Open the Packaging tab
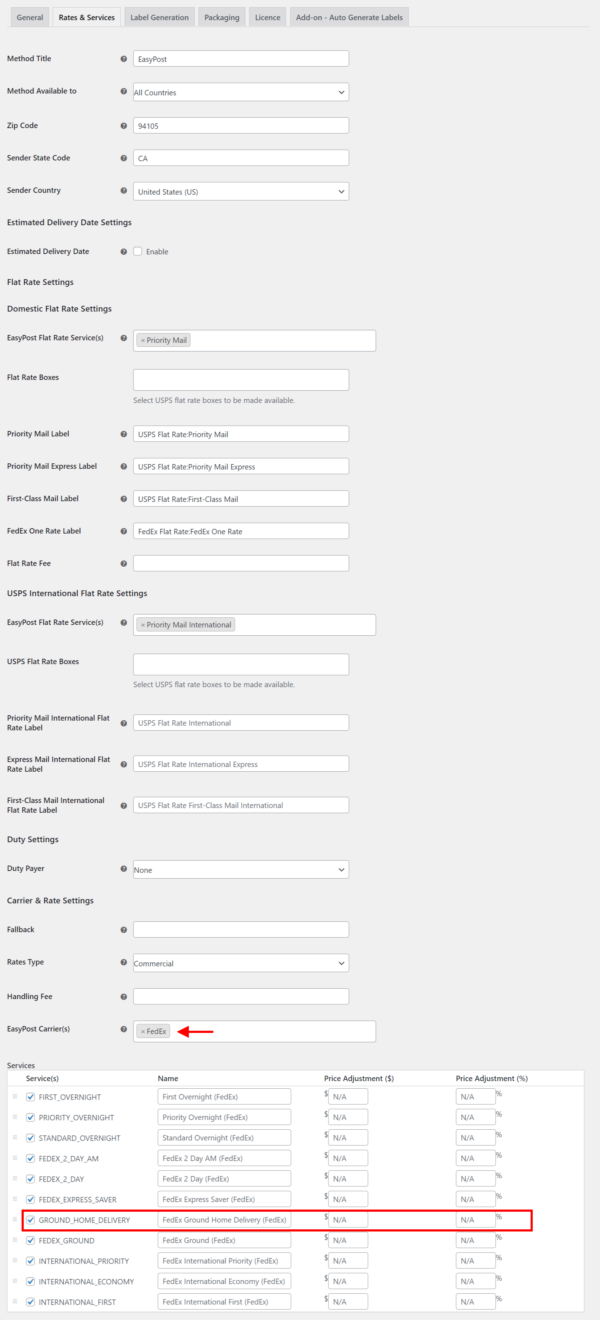The height and width of the screenshot is (1320, 600). click(x=221, y=17)
